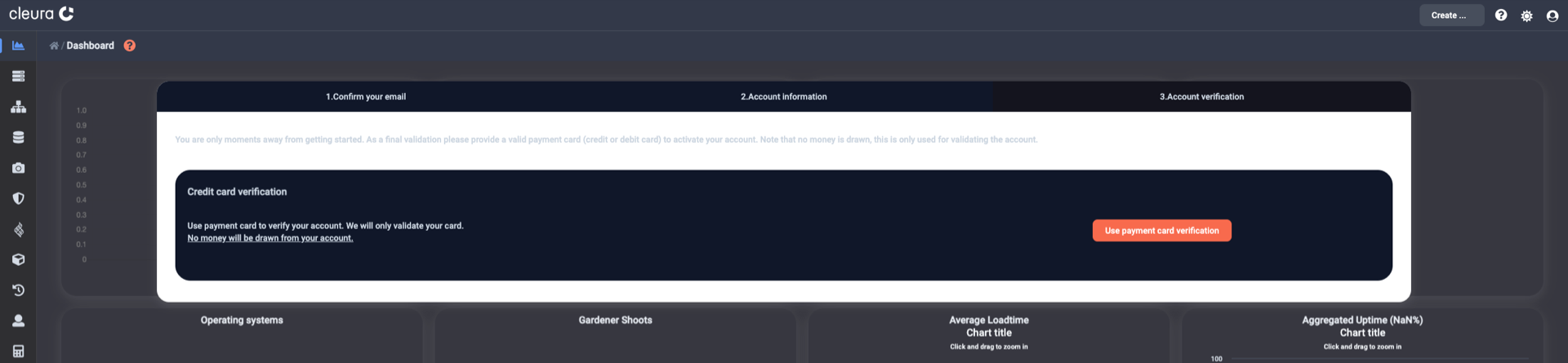Toggle the sun theme icon
The height and width of the screenshot is (363, 1568).
(x=1526, y=15)
